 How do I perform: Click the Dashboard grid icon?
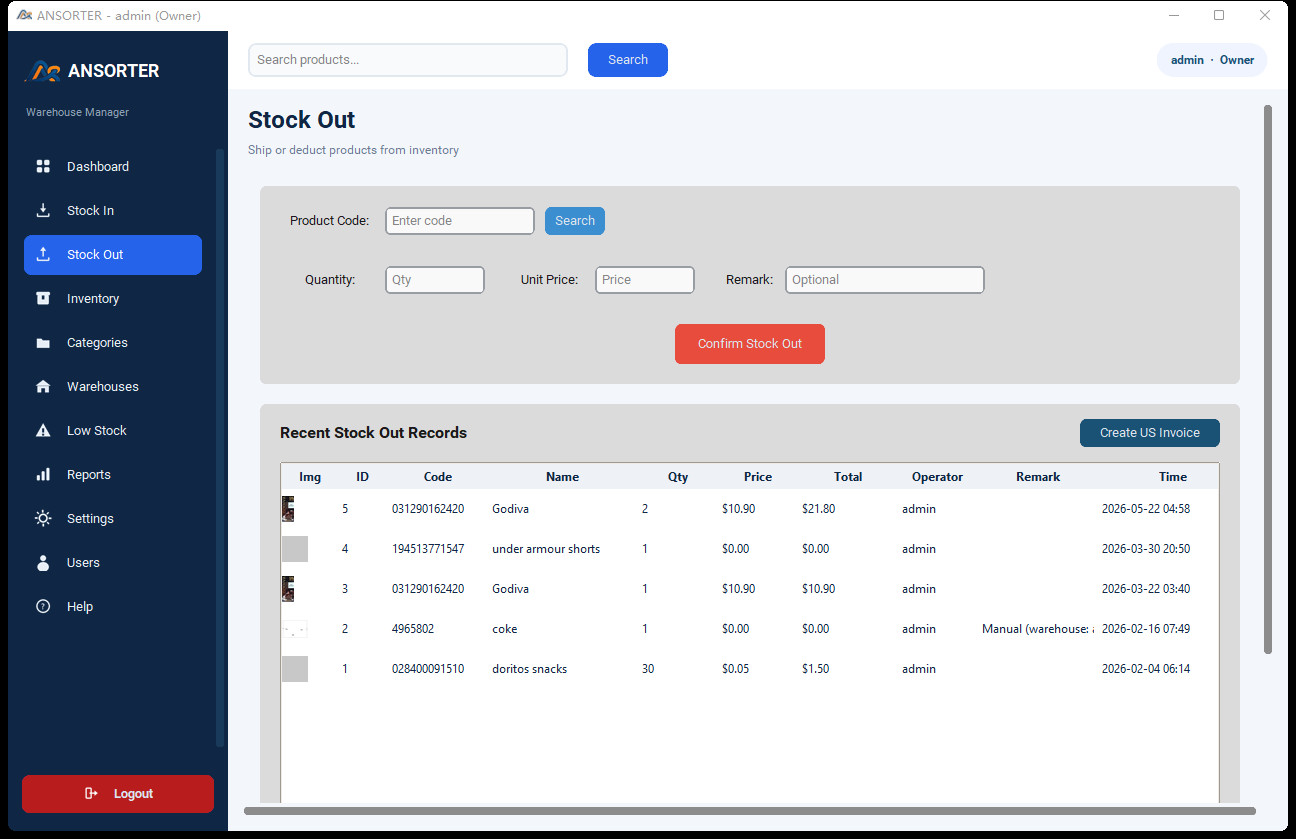43,166
